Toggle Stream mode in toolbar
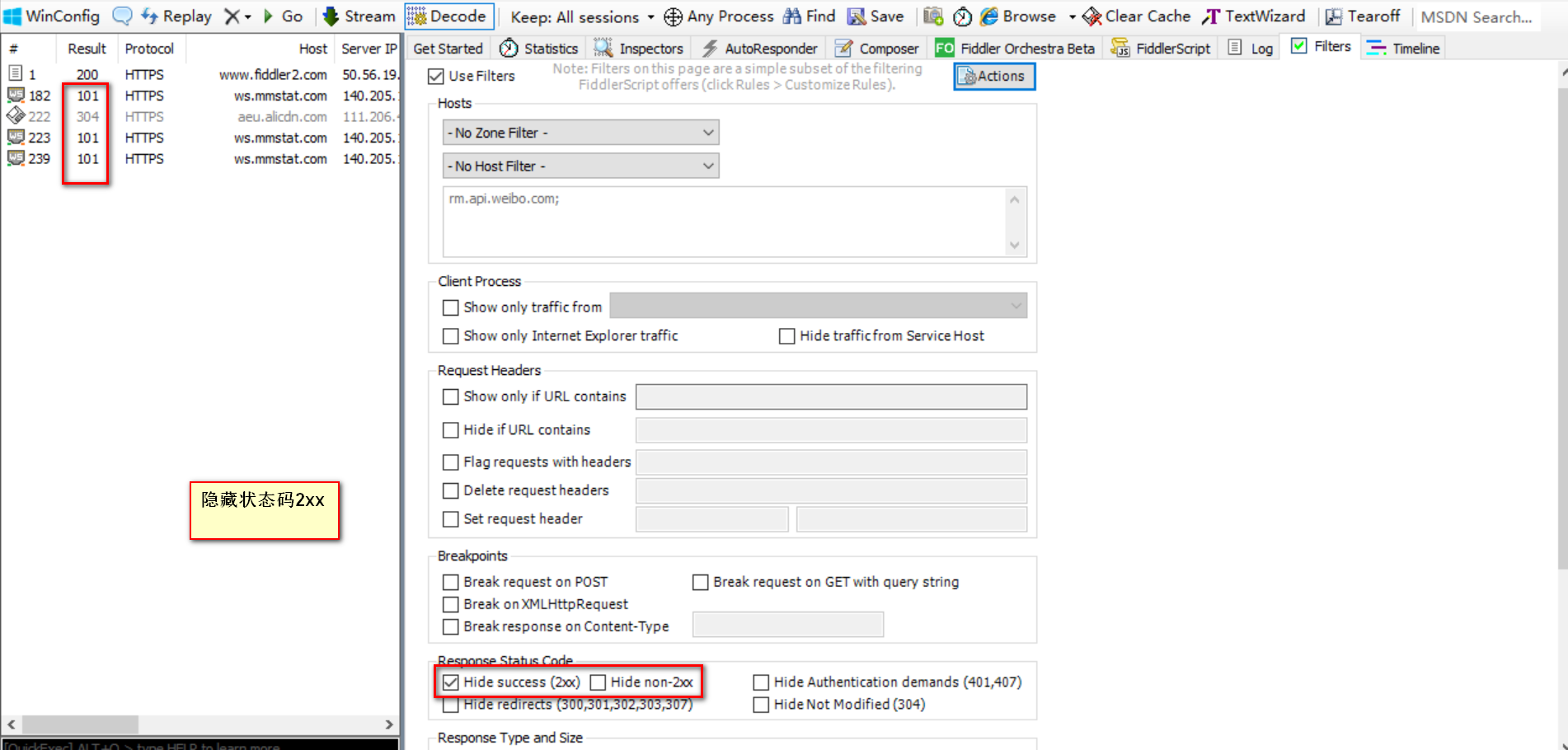1568x750 pixels. 359,16
